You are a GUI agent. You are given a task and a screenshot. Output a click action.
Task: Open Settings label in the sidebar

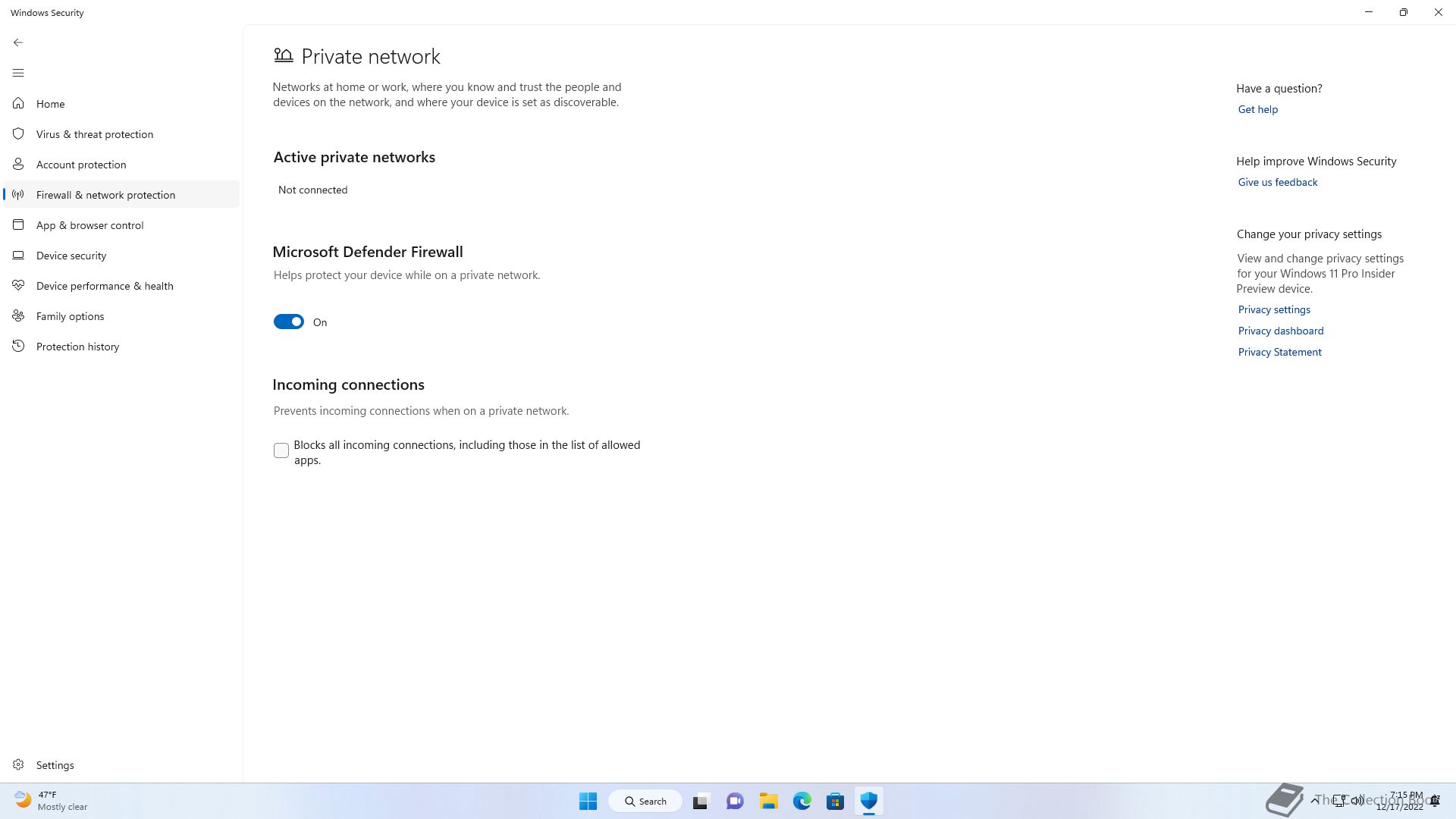(x=55, y=765)
